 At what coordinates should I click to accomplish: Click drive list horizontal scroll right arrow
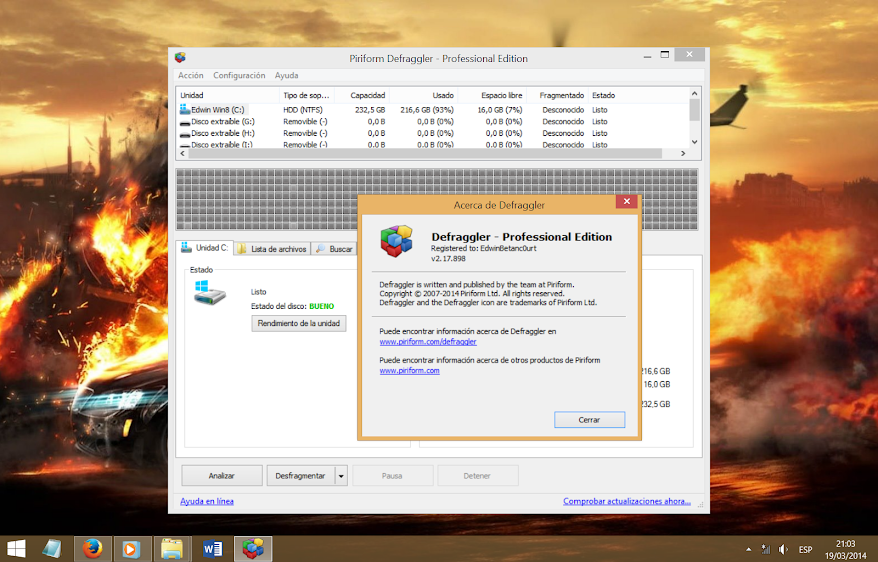point(683,153)
